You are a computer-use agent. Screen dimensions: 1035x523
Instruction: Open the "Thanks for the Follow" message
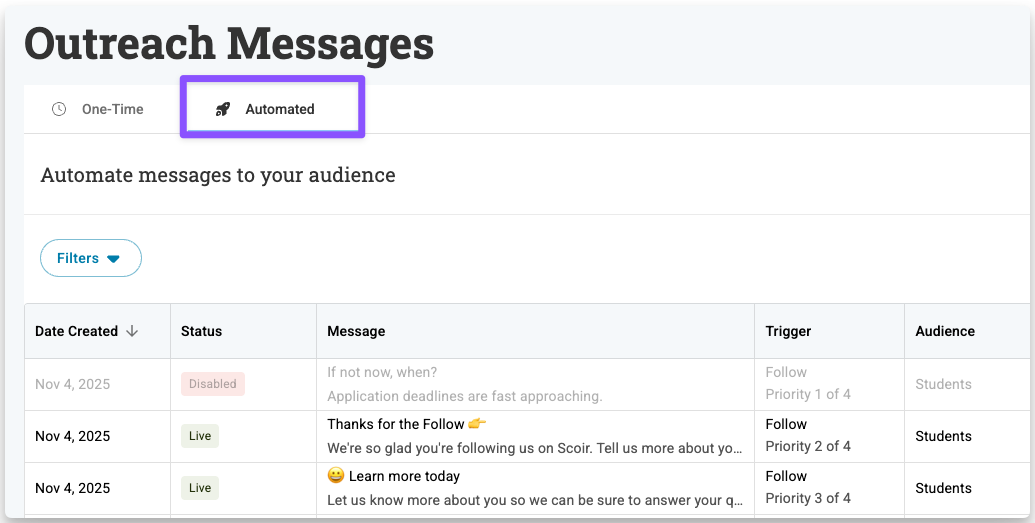pos(396,424)
